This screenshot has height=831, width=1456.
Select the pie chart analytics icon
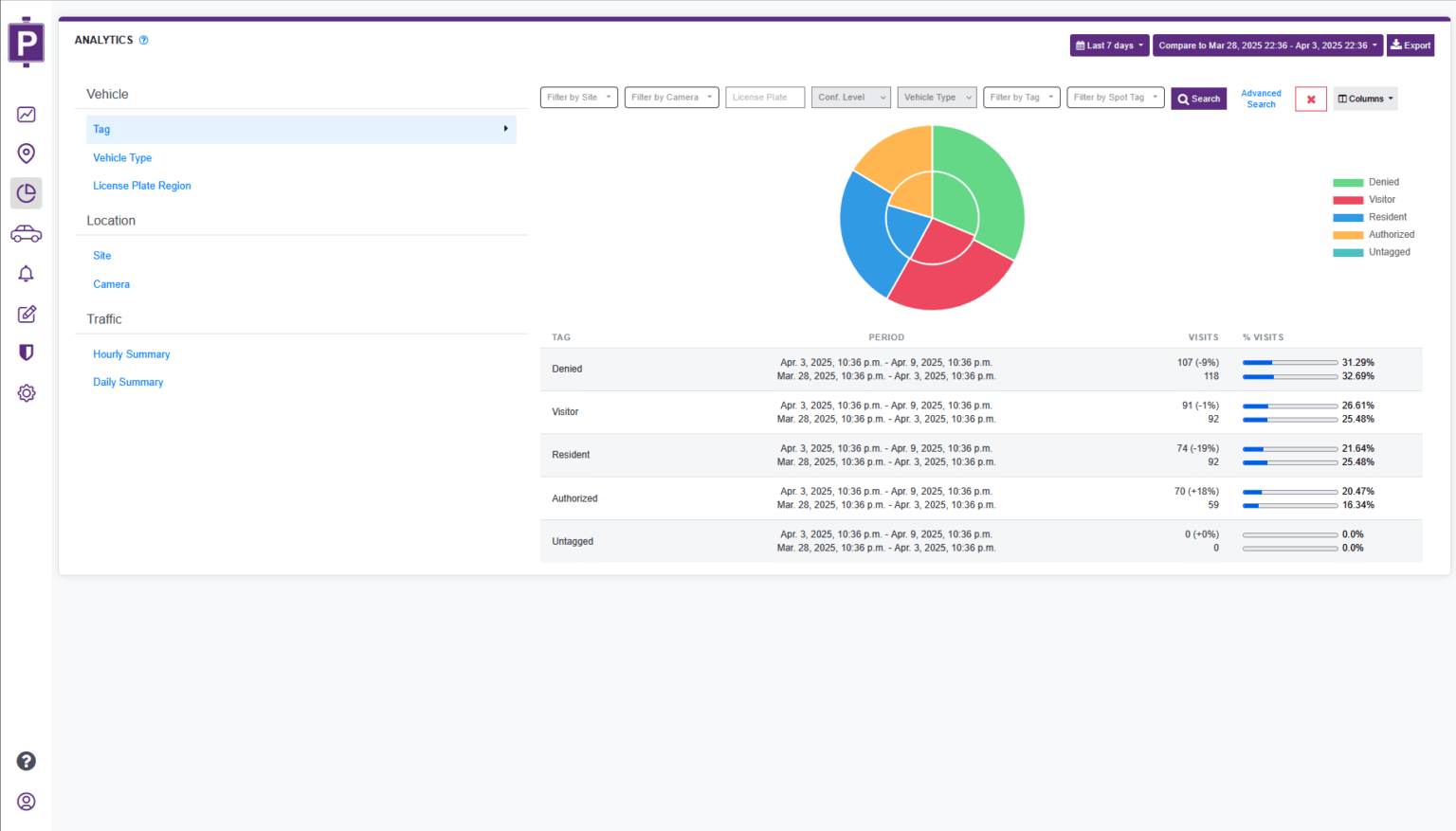[x=27, y=193]
